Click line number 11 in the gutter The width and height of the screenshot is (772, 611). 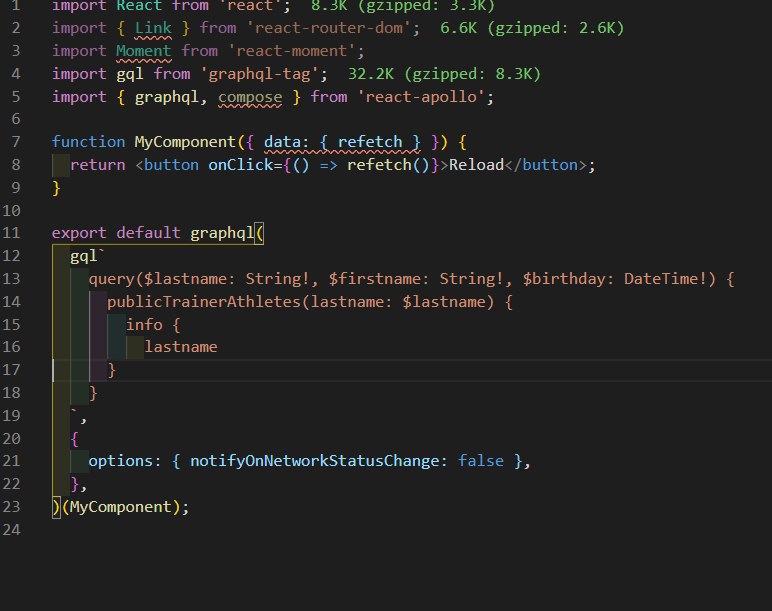point(11,232)
